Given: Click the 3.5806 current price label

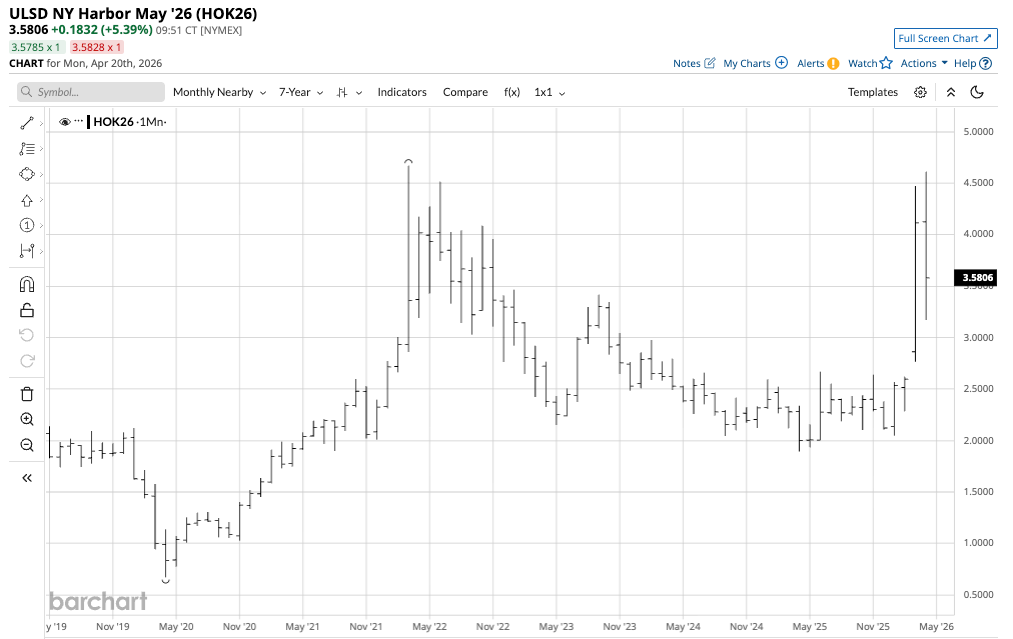Looking at the screenshot, I should tap(973, 279).
